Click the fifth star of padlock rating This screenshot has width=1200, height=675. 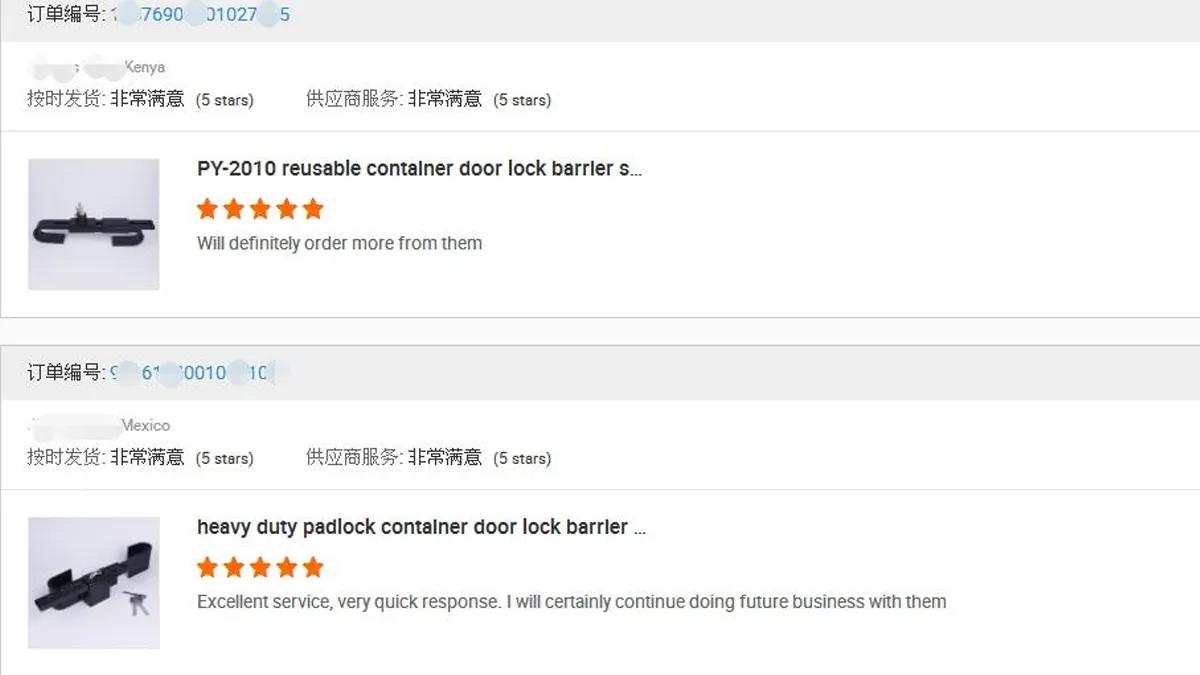313,568
